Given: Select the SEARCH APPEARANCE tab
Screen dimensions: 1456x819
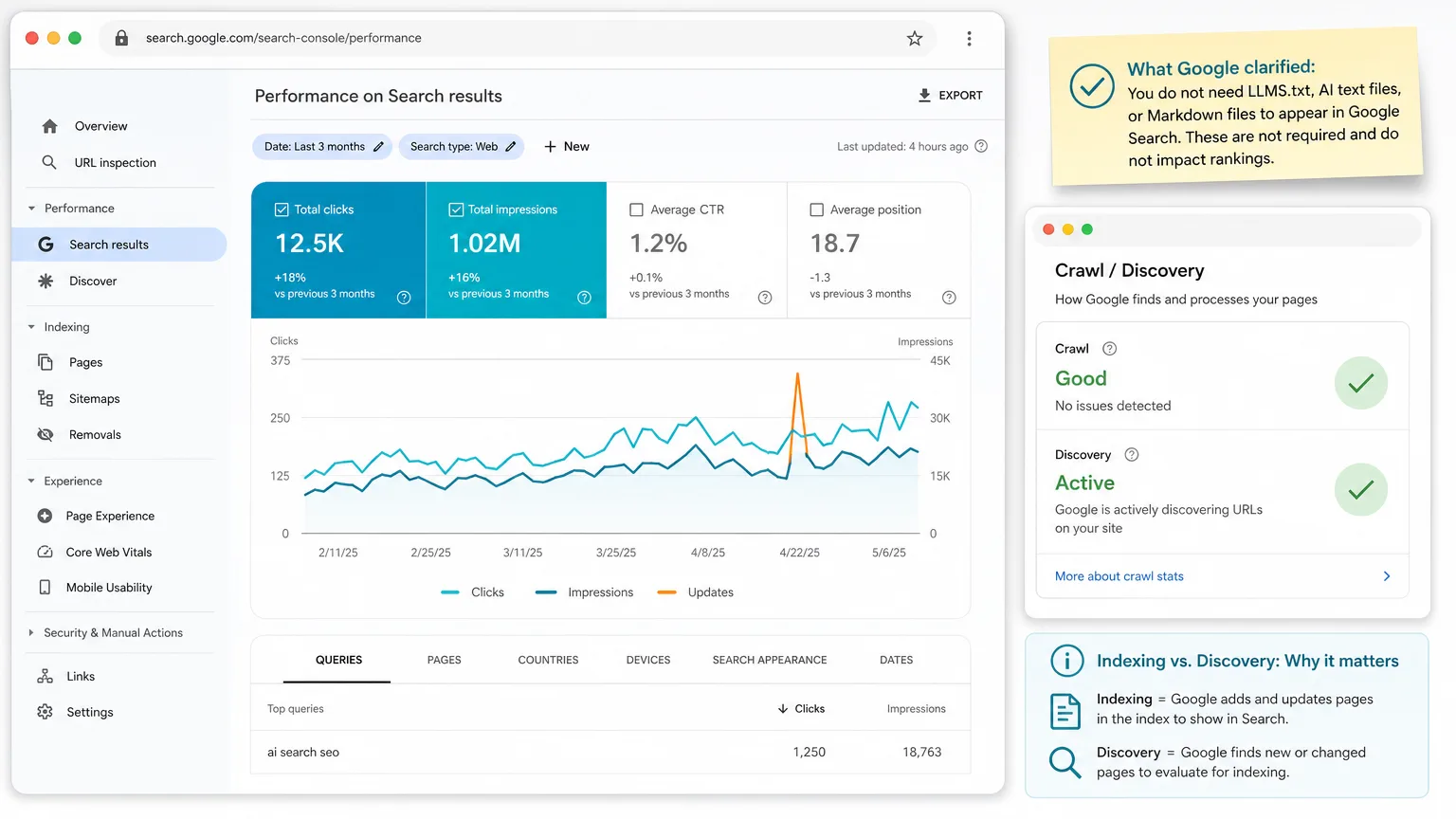Looking at the screenshot, I should point(770,660).
